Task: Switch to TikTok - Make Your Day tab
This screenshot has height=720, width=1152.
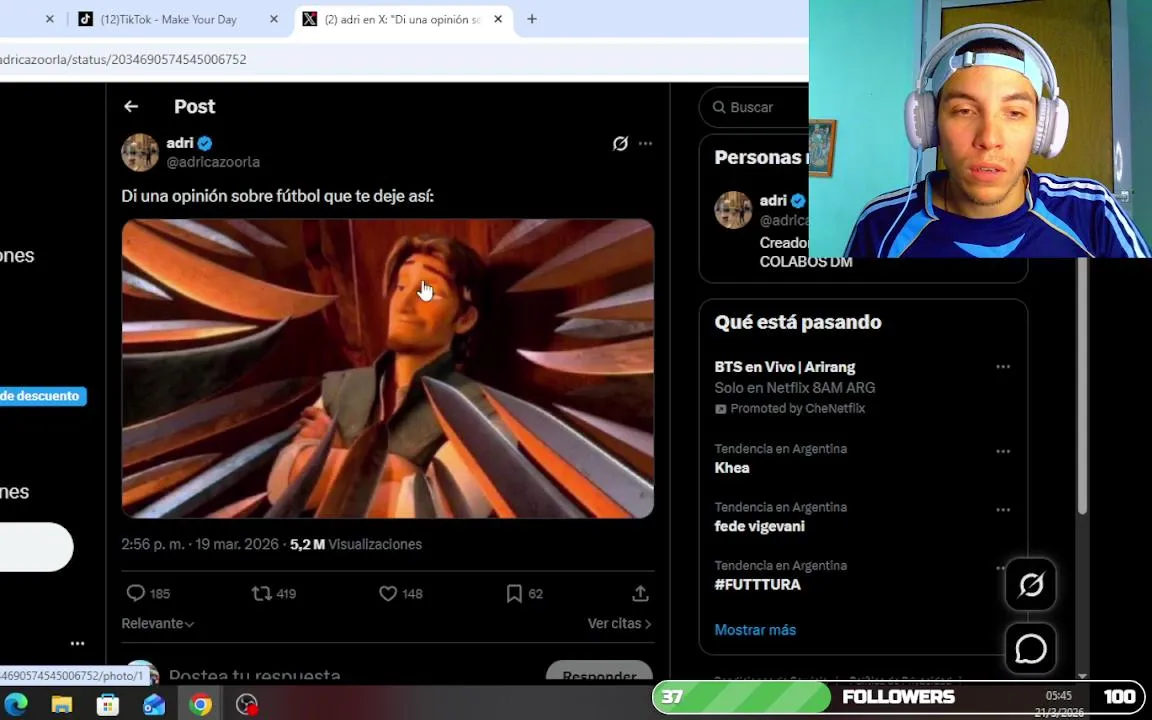Action: coord(178,19)
